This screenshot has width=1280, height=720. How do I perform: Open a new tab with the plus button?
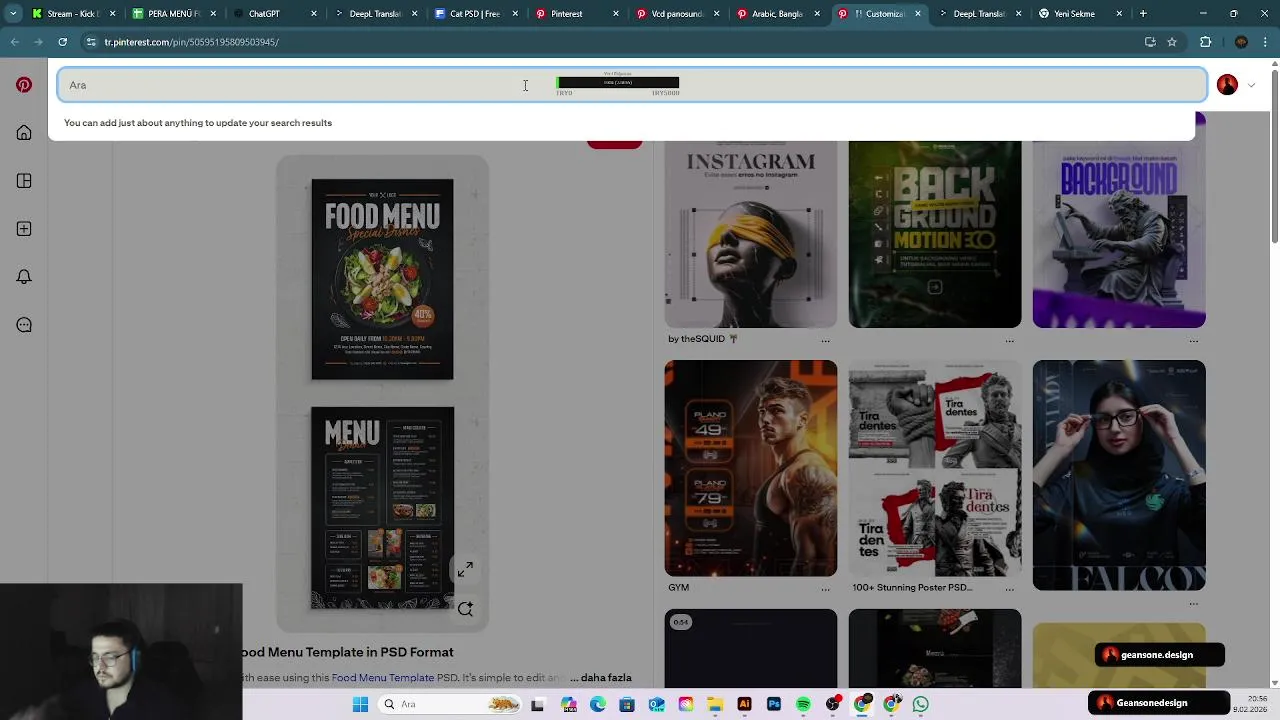tap(1143, 14)
